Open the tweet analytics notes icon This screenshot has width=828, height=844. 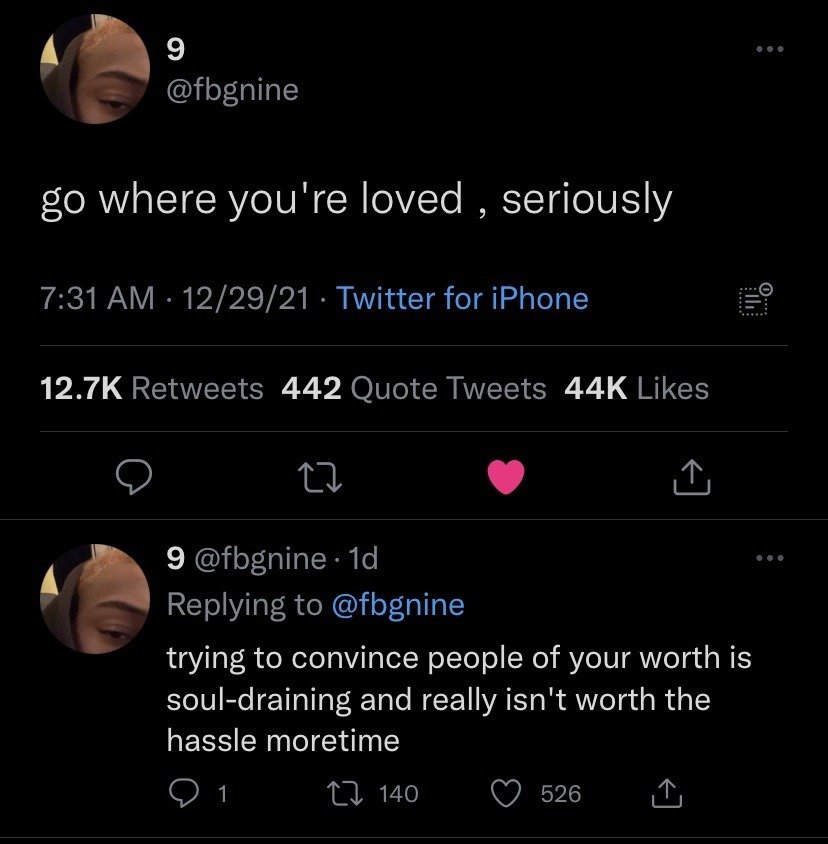755,299
